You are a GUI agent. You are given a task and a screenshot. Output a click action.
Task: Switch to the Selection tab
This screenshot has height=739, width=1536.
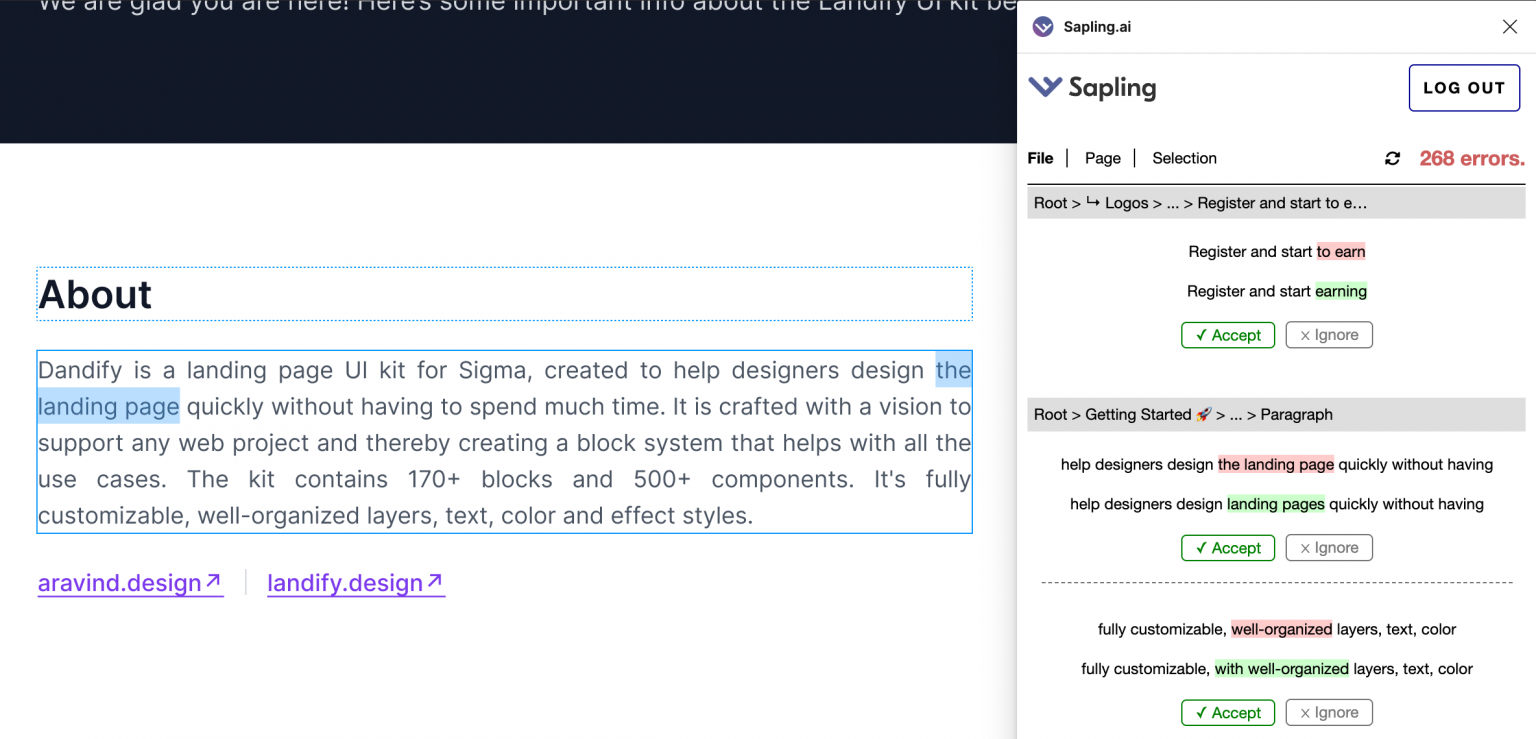(x=1184, y=158)
